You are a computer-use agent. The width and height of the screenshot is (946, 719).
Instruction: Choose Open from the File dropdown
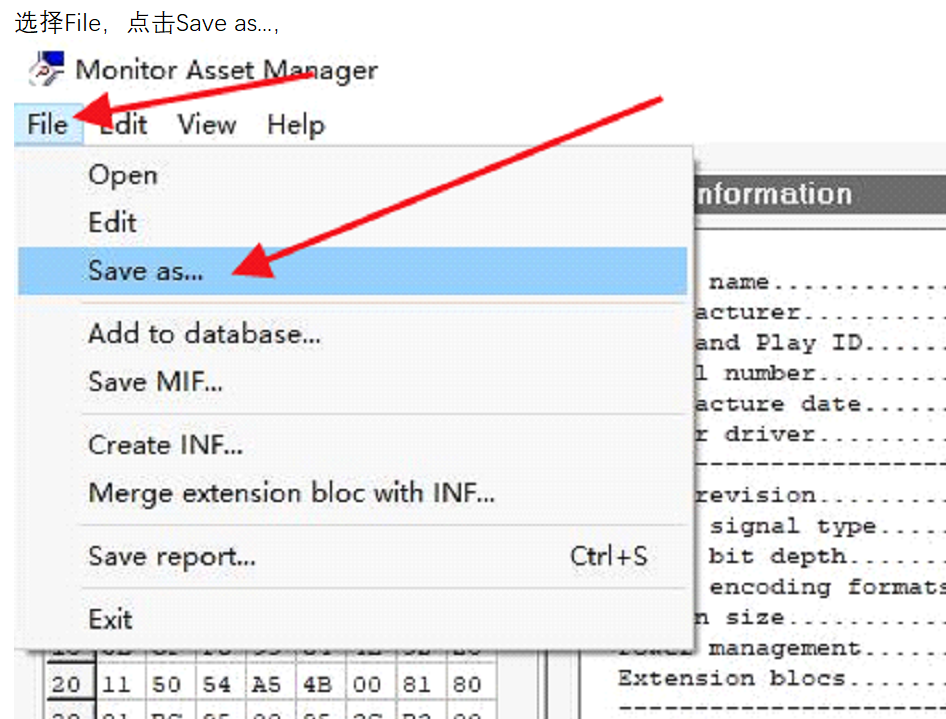pos(122,175)
